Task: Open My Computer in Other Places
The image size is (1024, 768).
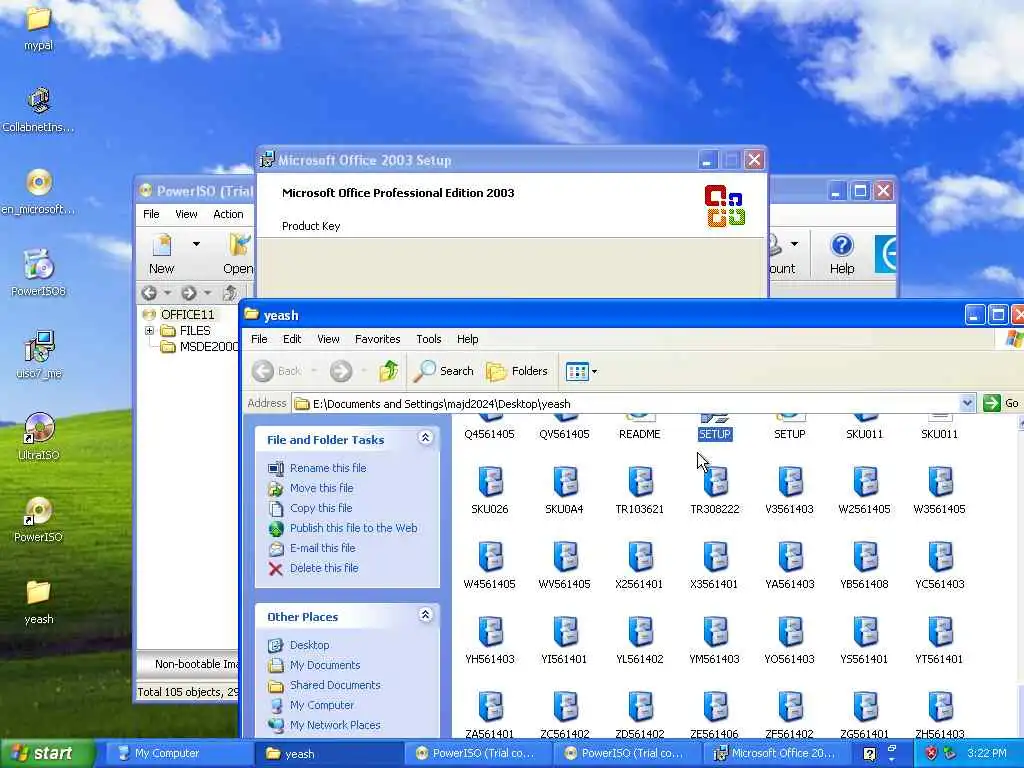Action: coord(322,705)
